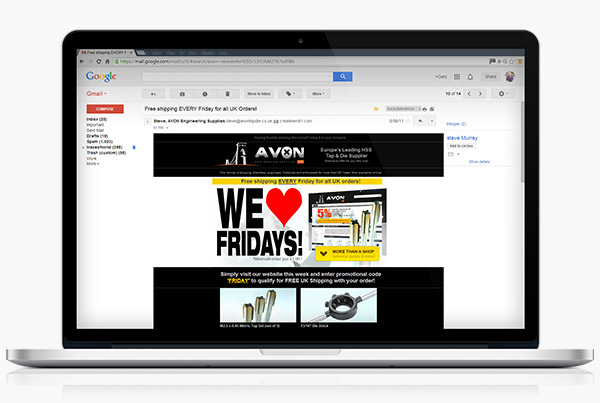Click the Show details link
Viewport: 600px width, 403px height.
coord(479,162)
